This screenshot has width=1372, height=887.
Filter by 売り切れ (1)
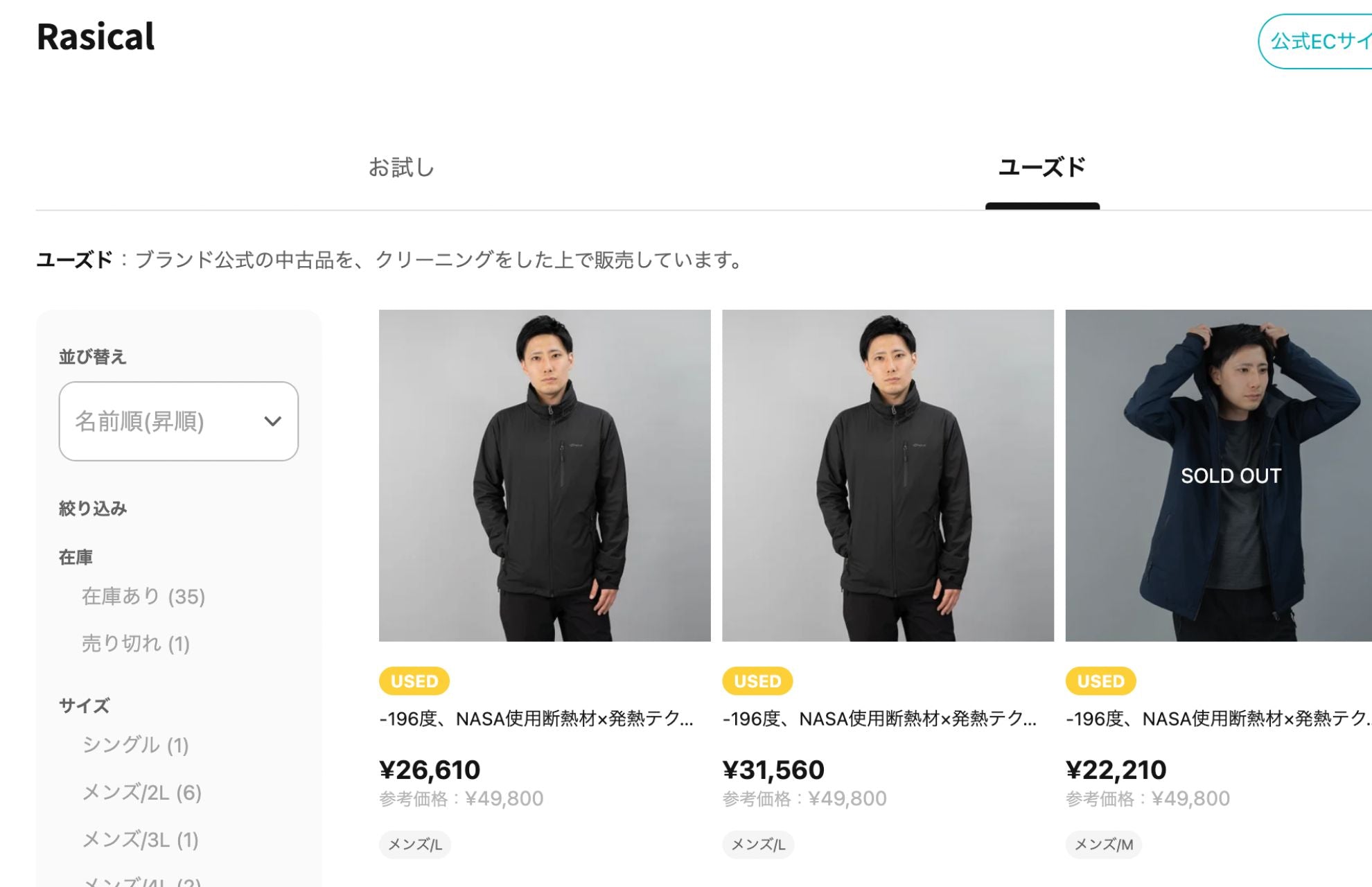click(136, 644)
